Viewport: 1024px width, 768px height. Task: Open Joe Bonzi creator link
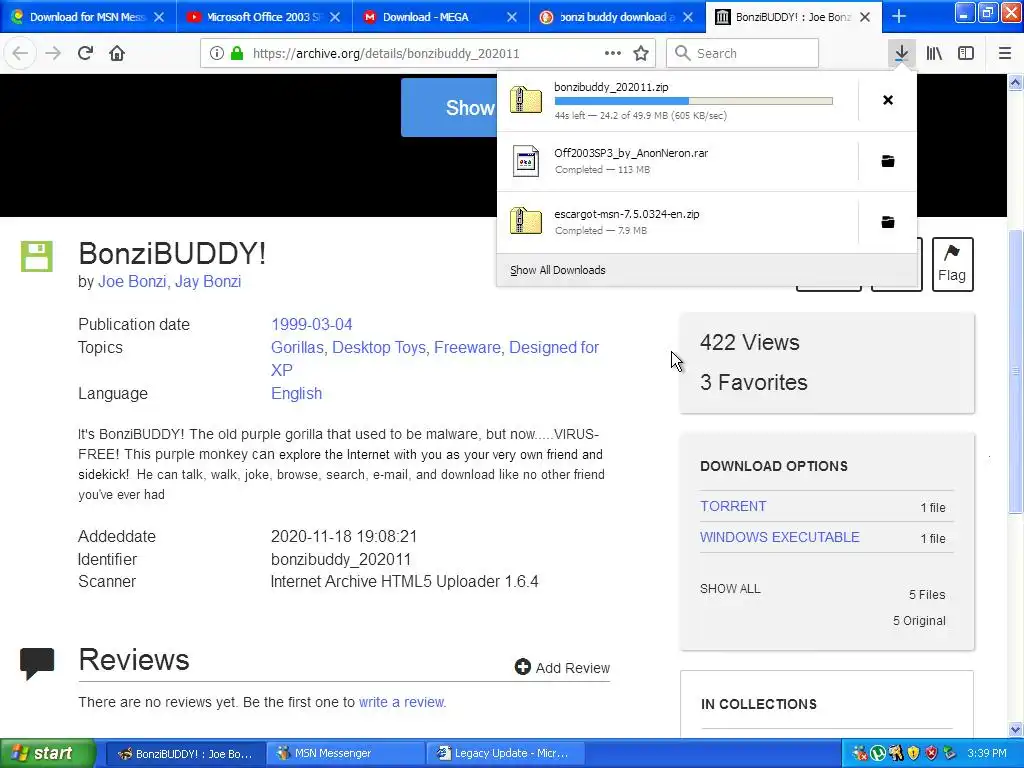132,281
